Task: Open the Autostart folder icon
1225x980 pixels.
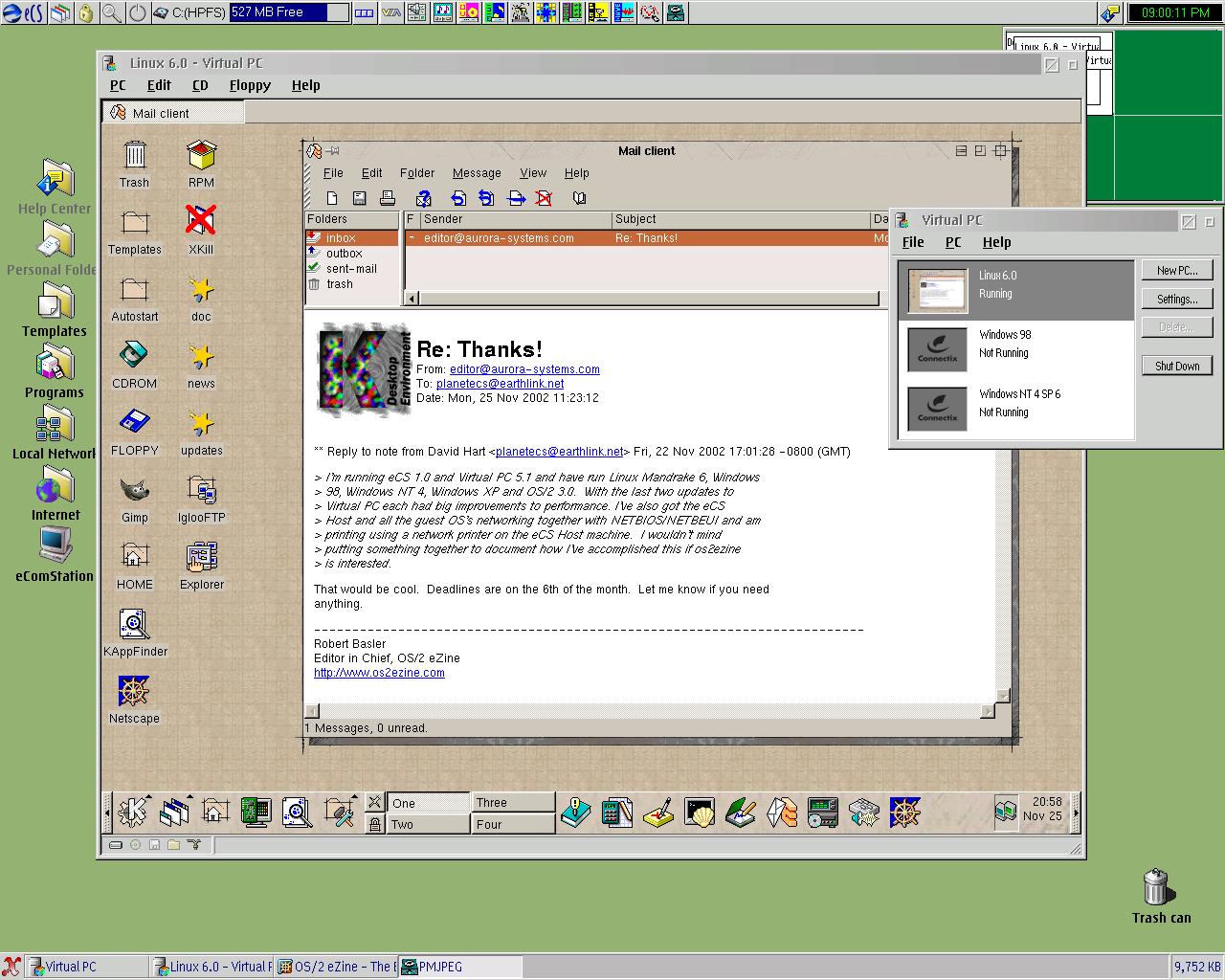Action: point(135,297)
